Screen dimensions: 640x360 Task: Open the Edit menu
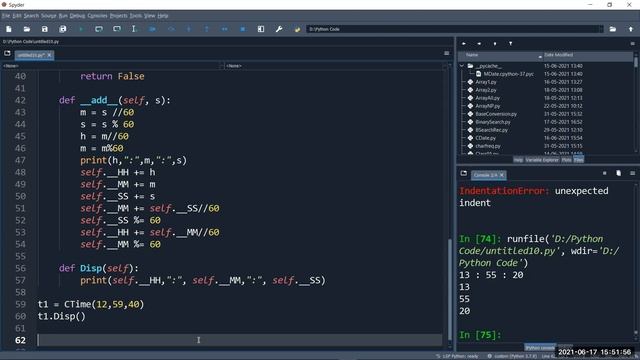(17, 16)
